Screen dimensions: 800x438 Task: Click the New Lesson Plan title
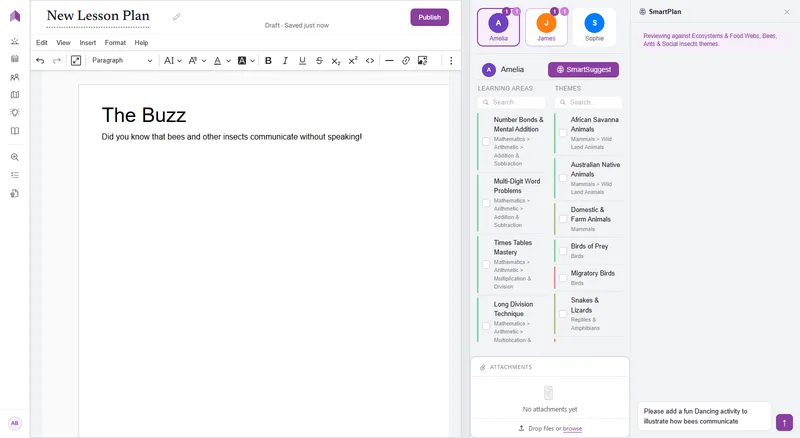[98, 16]
